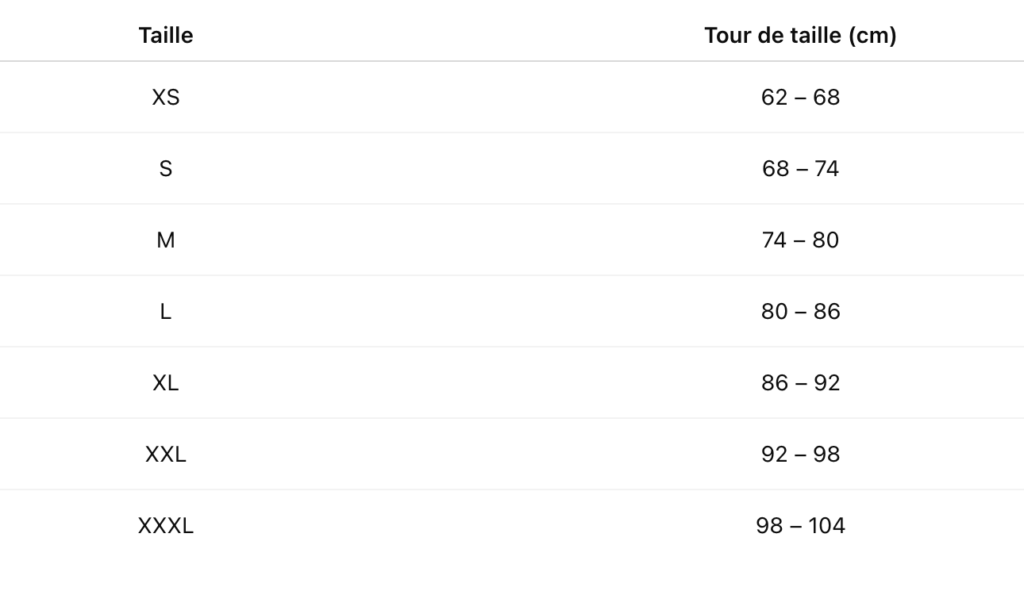Click the number 104 in the XXXL row
Viewport: 1024px width, 595px height.
(x=826, y=526)
